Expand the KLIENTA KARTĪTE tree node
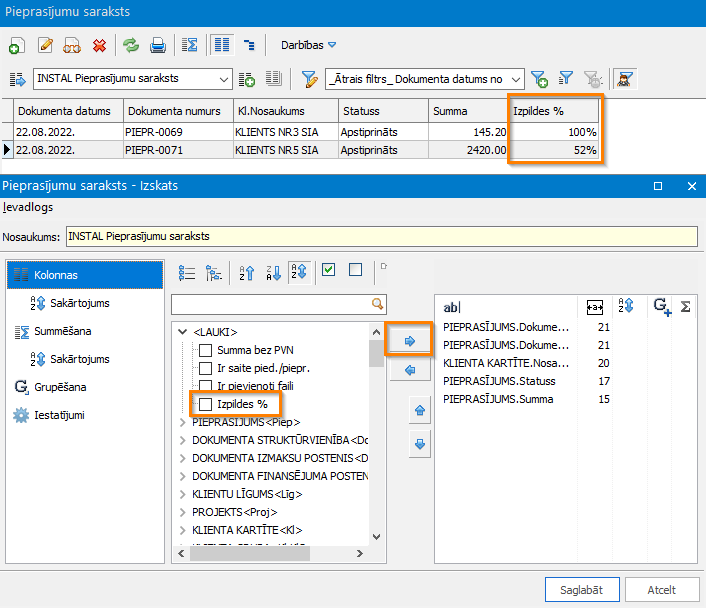 181,530
